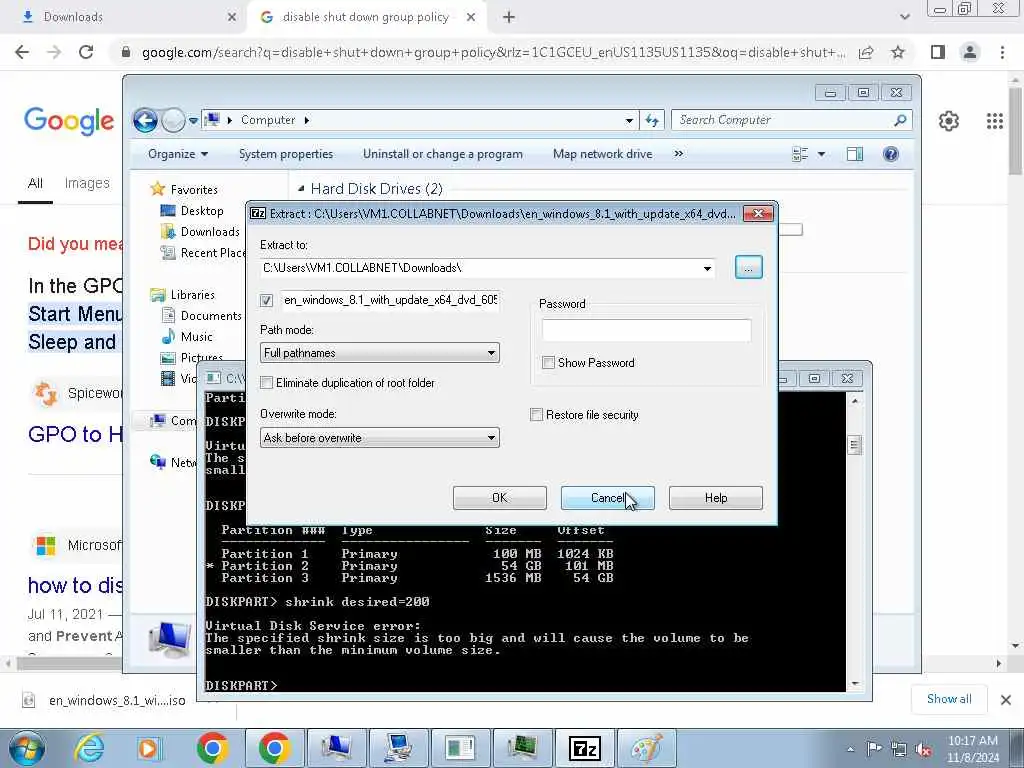Toggle Chrome side panel icon

tap(938, 52)
